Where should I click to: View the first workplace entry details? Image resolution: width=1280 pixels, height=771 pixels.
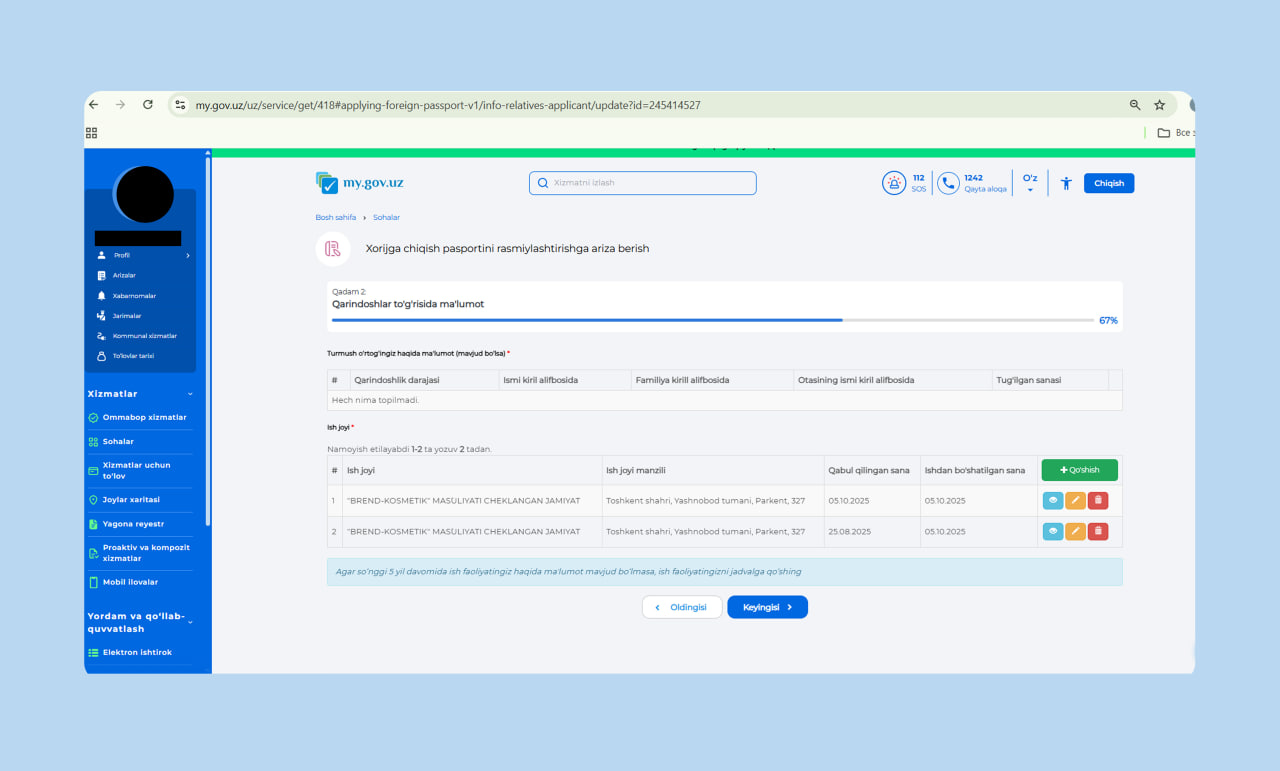1053,501
